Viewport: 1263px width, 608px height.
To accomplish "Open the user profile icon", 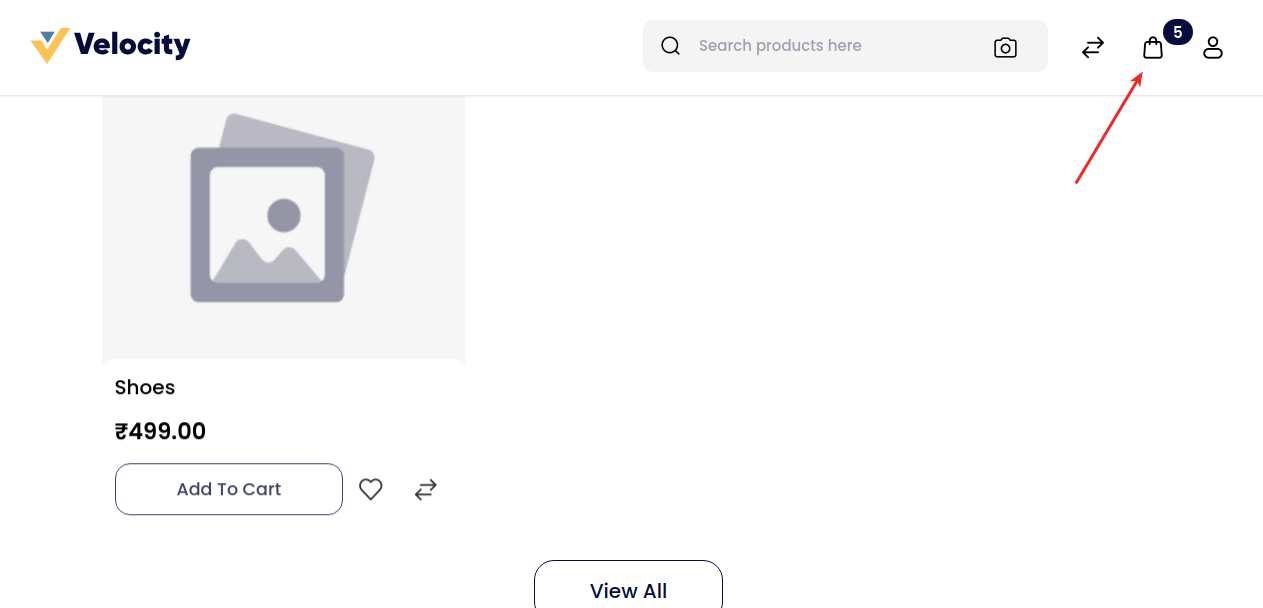I will pyautogui.click(x=1213, y=47).
